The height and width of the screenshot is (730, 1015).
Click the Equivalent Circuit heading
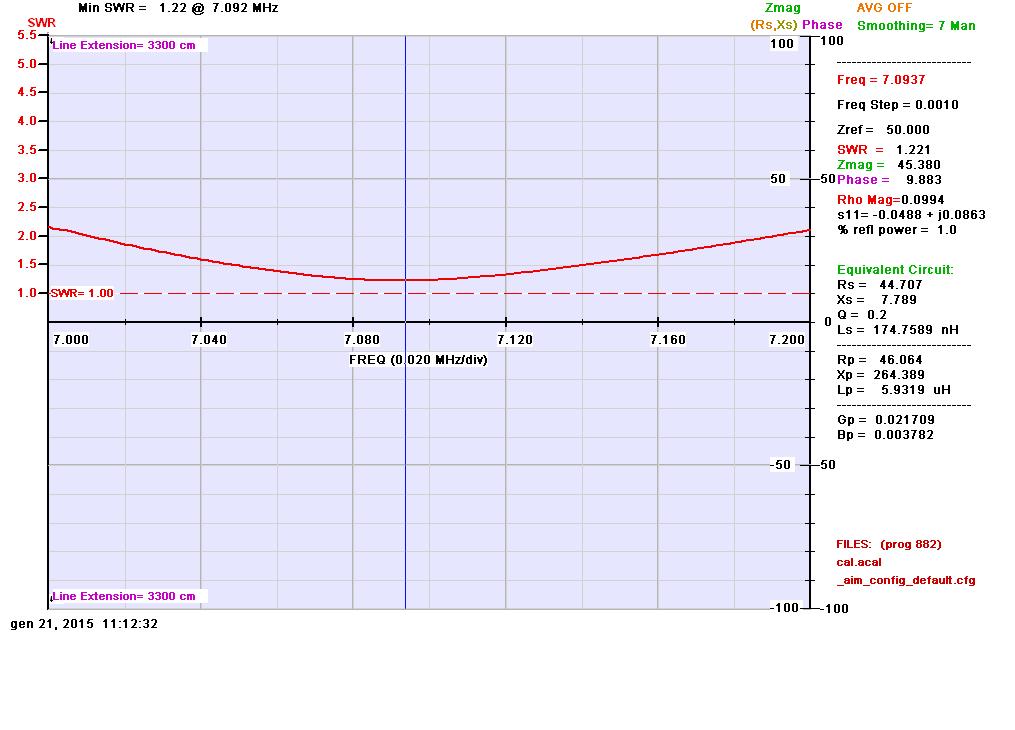pos(895,270)
